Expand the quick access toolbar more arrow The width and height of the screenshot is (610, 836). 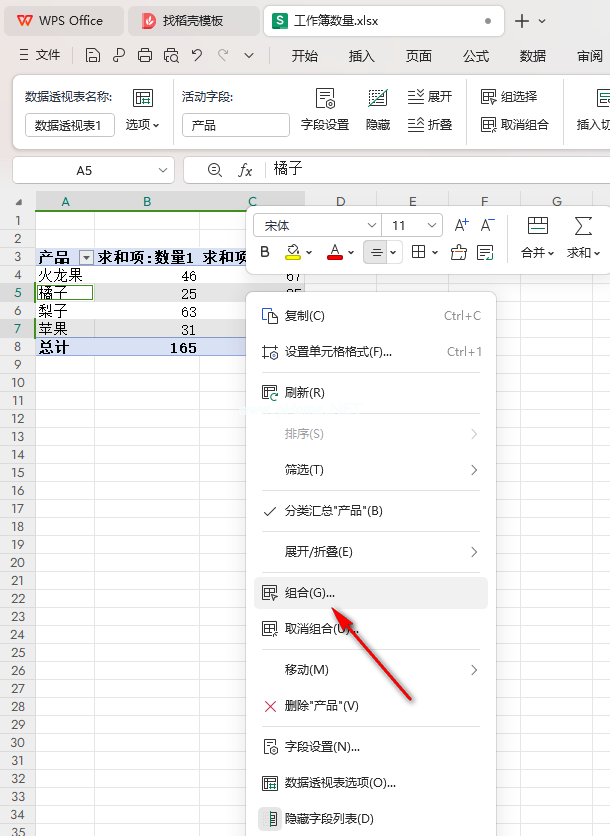click(x=249, y=55)
